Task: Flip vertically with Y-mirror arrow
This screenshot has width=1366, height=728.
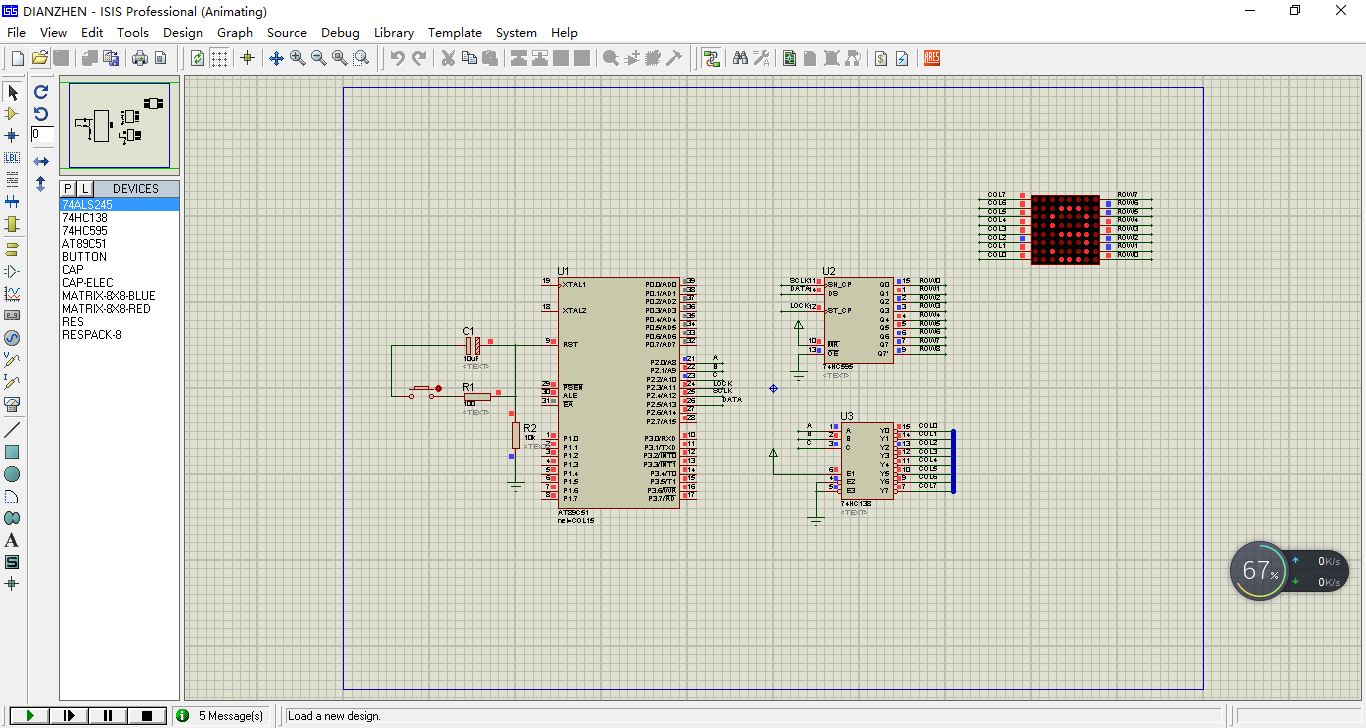Action: click(41, 184)
